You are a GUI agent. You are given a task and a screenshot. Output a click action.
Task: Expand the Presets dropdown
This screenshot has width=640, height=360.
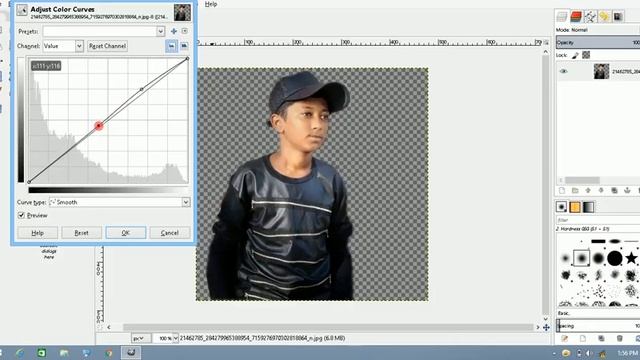tap(160, 31)
